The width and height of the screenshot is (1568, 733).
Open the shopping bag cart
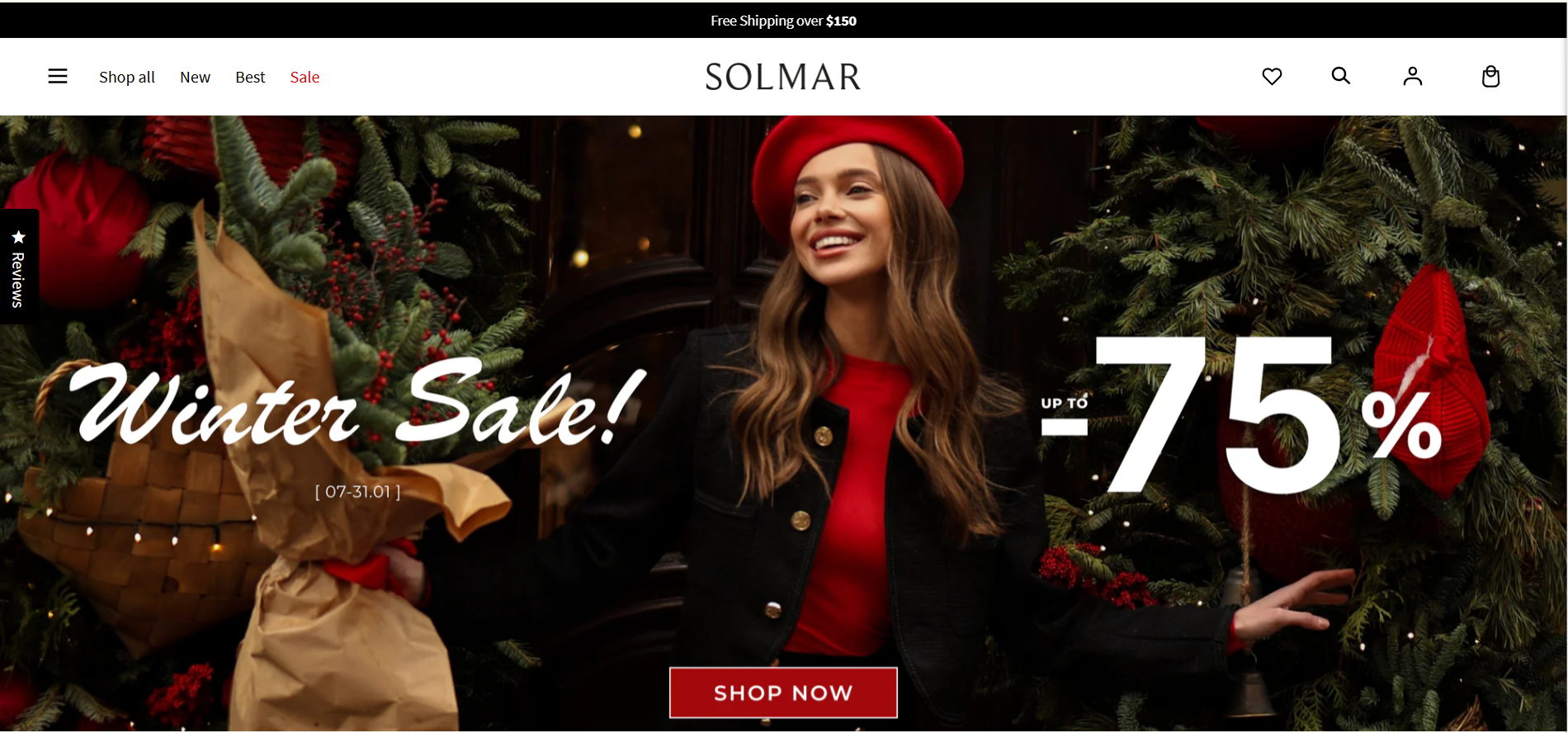click(x=1490, y=77)
